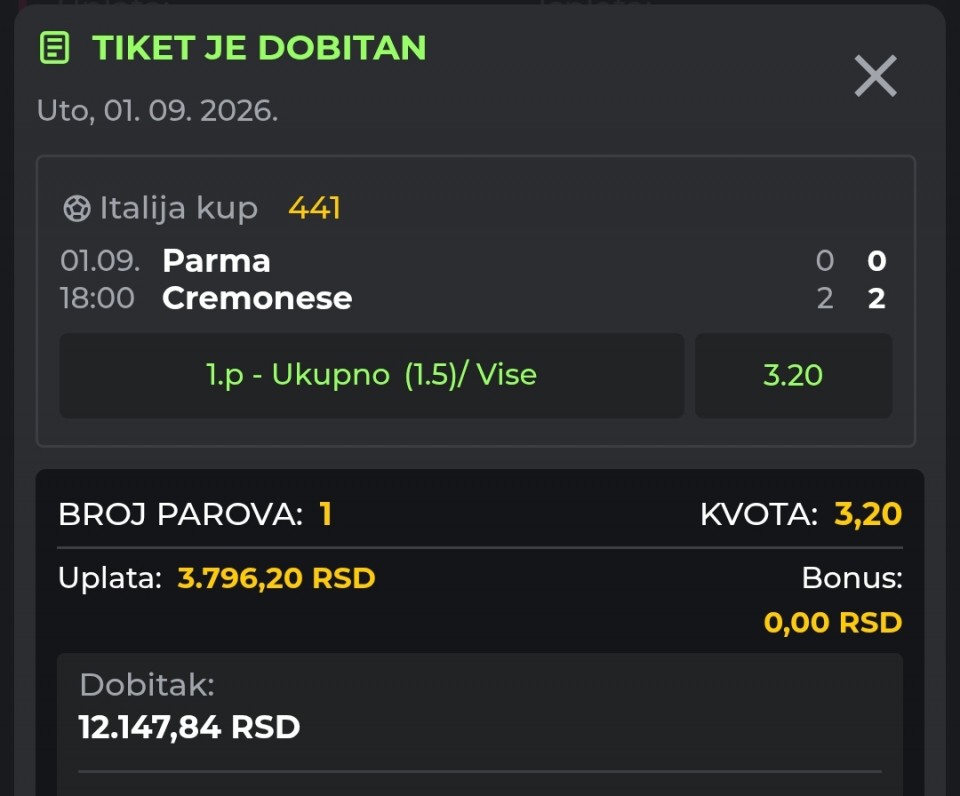The image size is (960, 796).
Task: Click the KVOTA 3,20 total
Action: pos(868,514)
